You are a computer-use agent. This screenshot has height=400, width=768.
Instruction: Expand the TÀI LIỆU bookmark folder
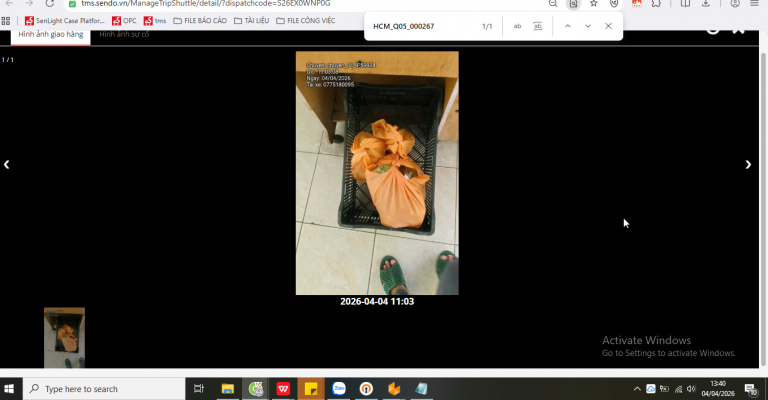(251, 21)
